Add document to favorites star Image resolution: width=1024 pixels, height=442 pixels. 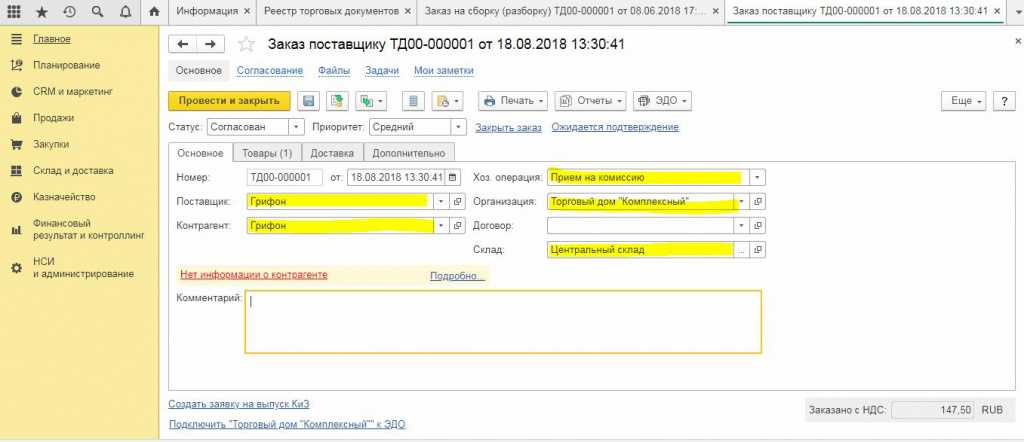click(x=248, y=44)
